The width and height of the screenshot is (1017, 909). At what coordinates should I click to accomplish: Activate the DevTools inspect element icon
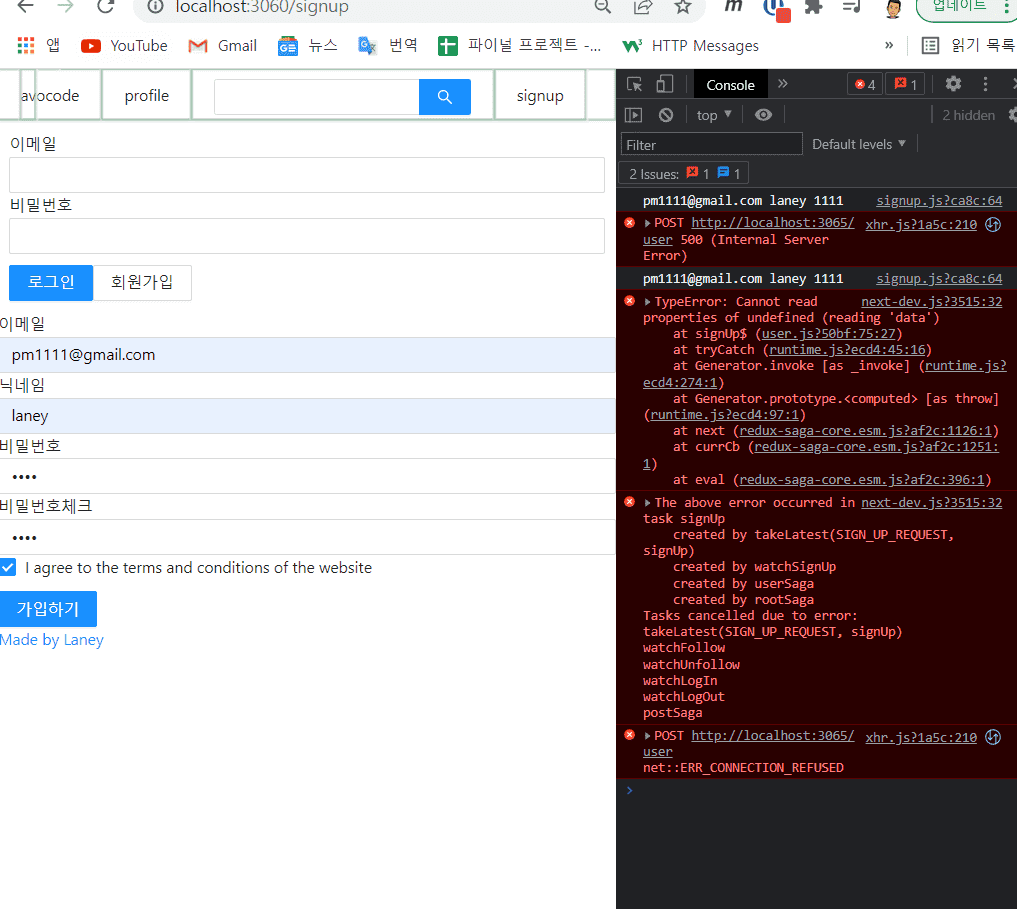click(634, 84)
